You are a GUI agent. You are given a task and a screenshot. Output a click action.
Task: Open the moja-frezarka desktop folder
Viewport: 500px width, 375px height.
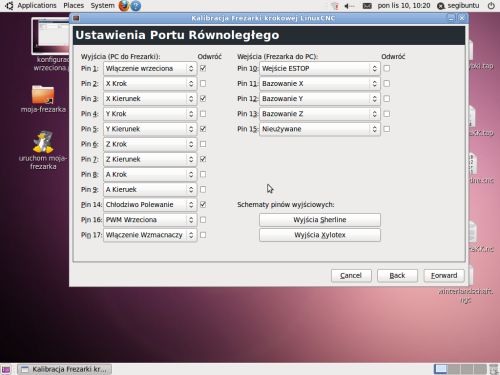[x=43, y=99]
